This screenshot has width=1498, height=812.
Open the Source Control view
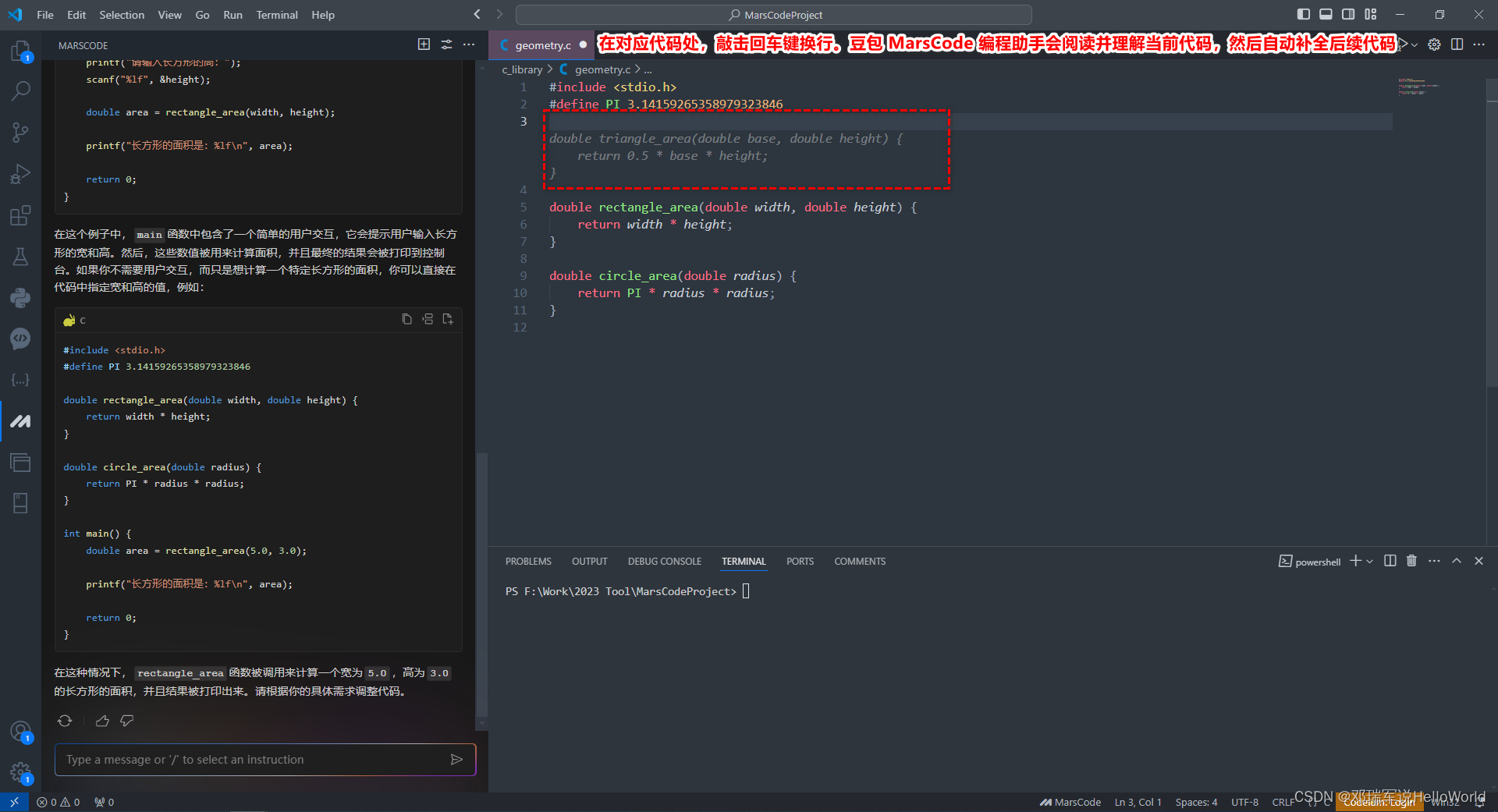coord(21,133)
